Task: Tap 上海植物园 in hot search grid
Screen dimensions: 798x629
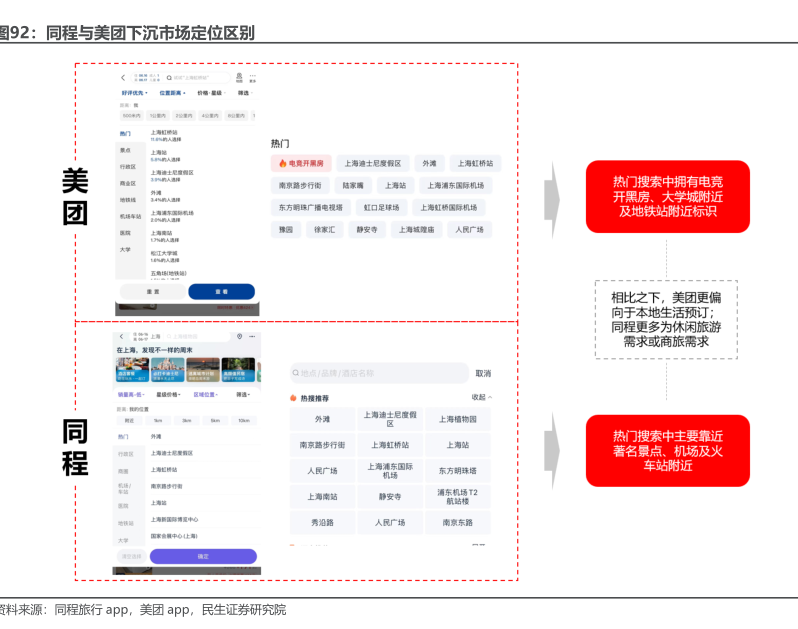Action: coord(458,419)
